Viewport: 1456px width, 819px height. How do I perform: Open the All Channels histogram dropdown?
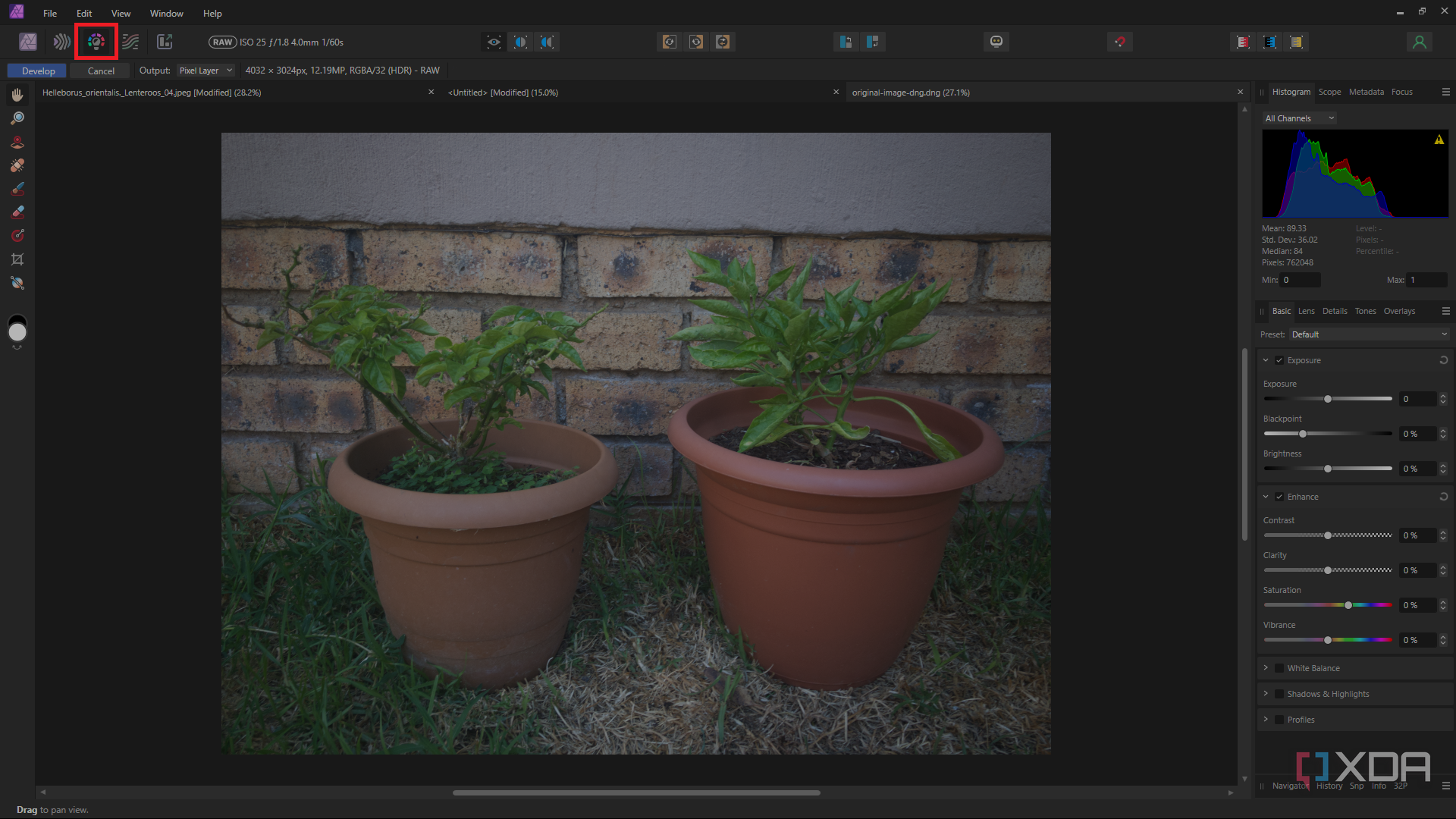coord(1299,118)
